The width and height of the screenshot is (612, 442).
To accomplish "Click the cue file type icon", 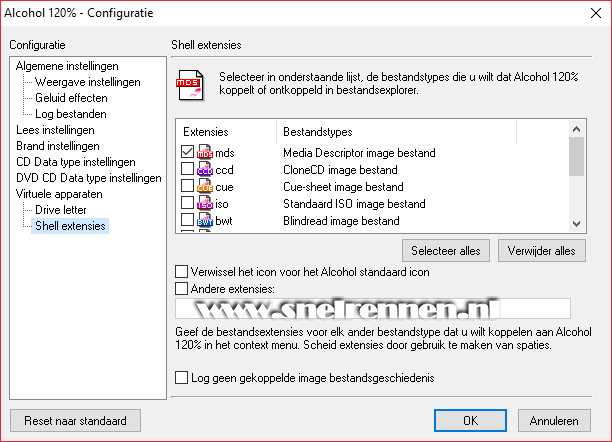I will click(205, 187).
